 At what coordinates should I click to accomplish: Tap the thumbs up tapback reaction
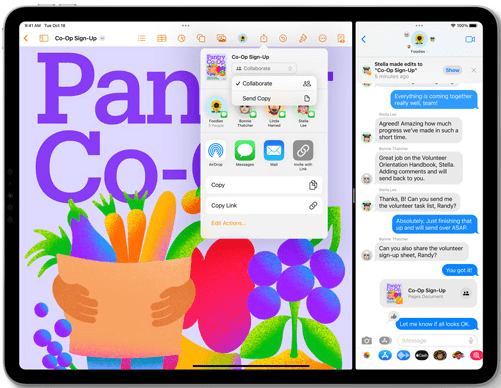[394, 316]
